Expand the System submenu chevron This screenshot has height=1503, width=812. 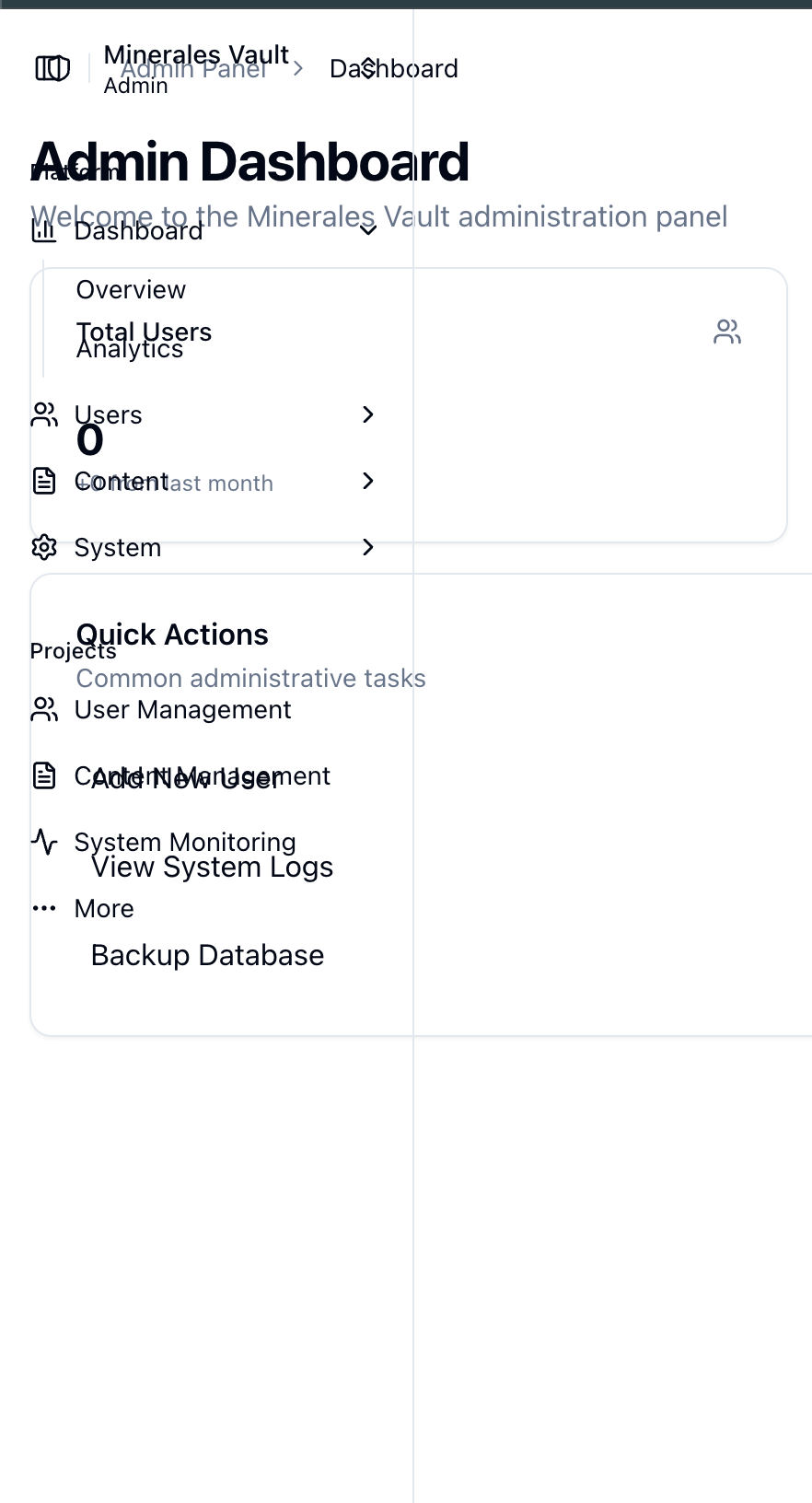[367, 547]
